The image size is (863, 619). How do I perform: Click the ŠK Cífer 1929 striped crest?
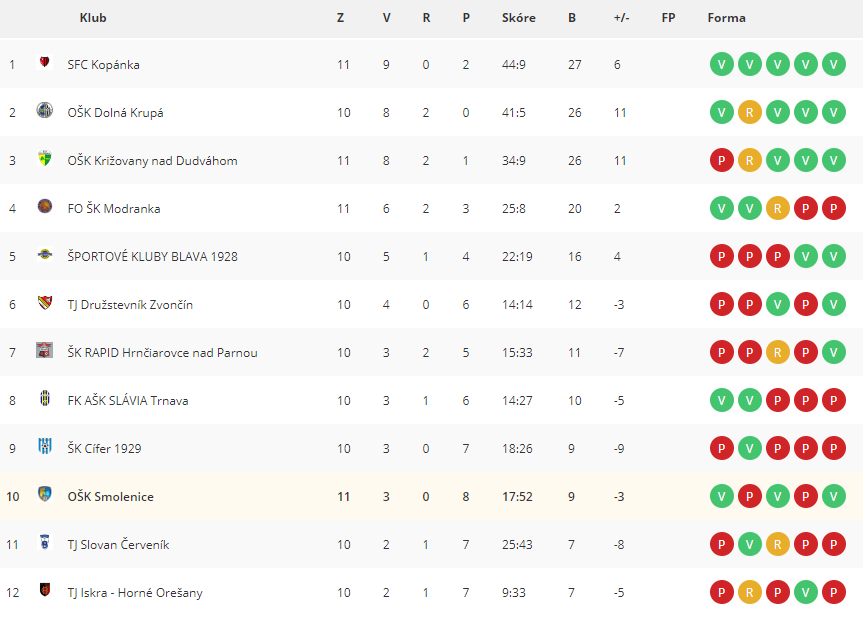click(45, 446)
